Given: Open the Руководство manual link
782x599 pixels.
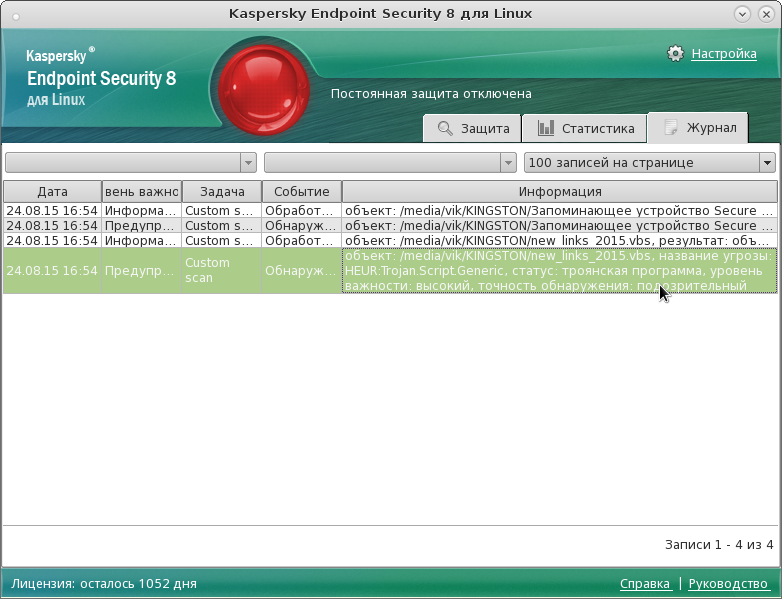Looking at the screenshot, I should click(x=728, y=584).
